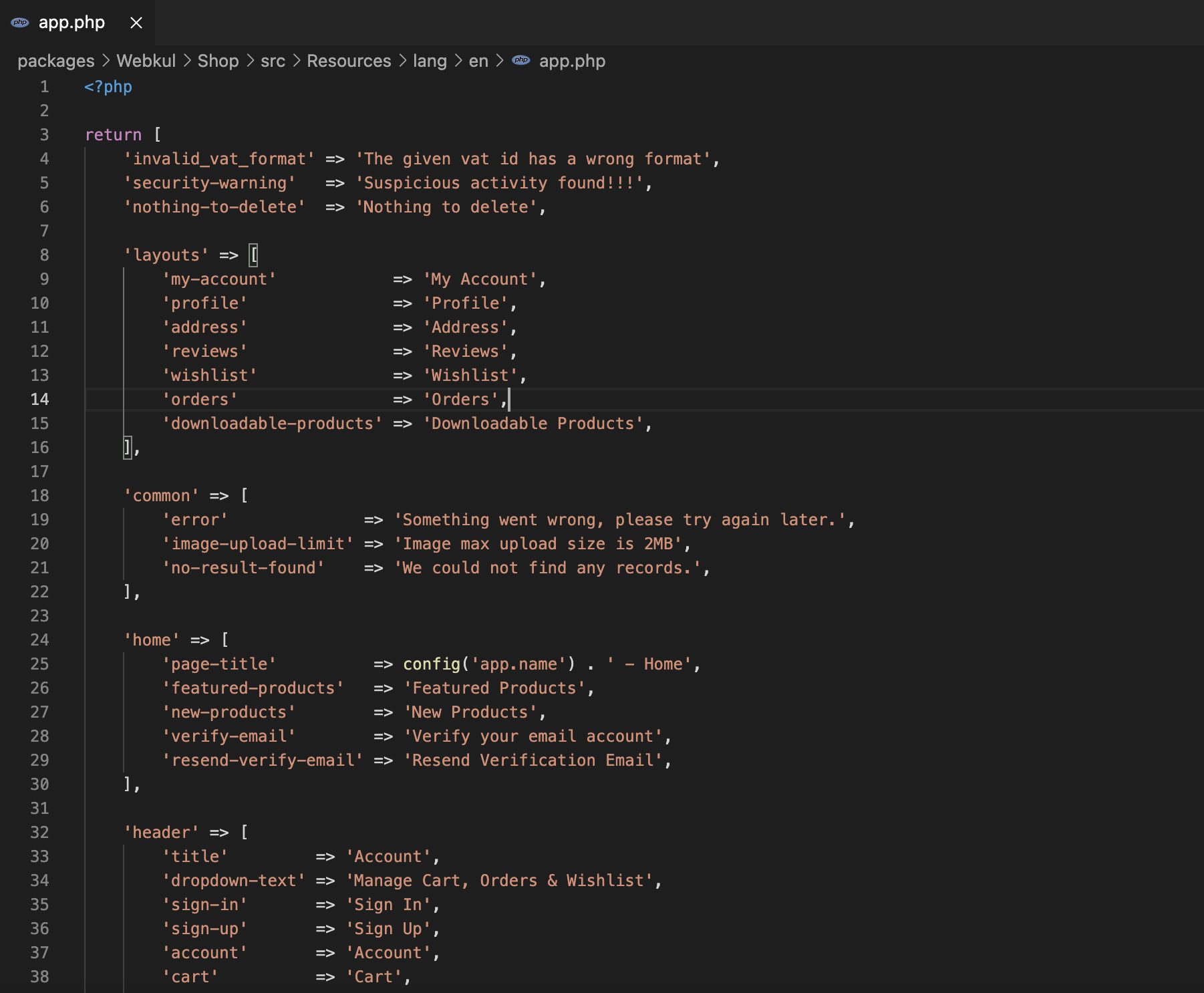Open 'Resources' breadcrumb segment
Screen dimensions: 1204x993
349,61
